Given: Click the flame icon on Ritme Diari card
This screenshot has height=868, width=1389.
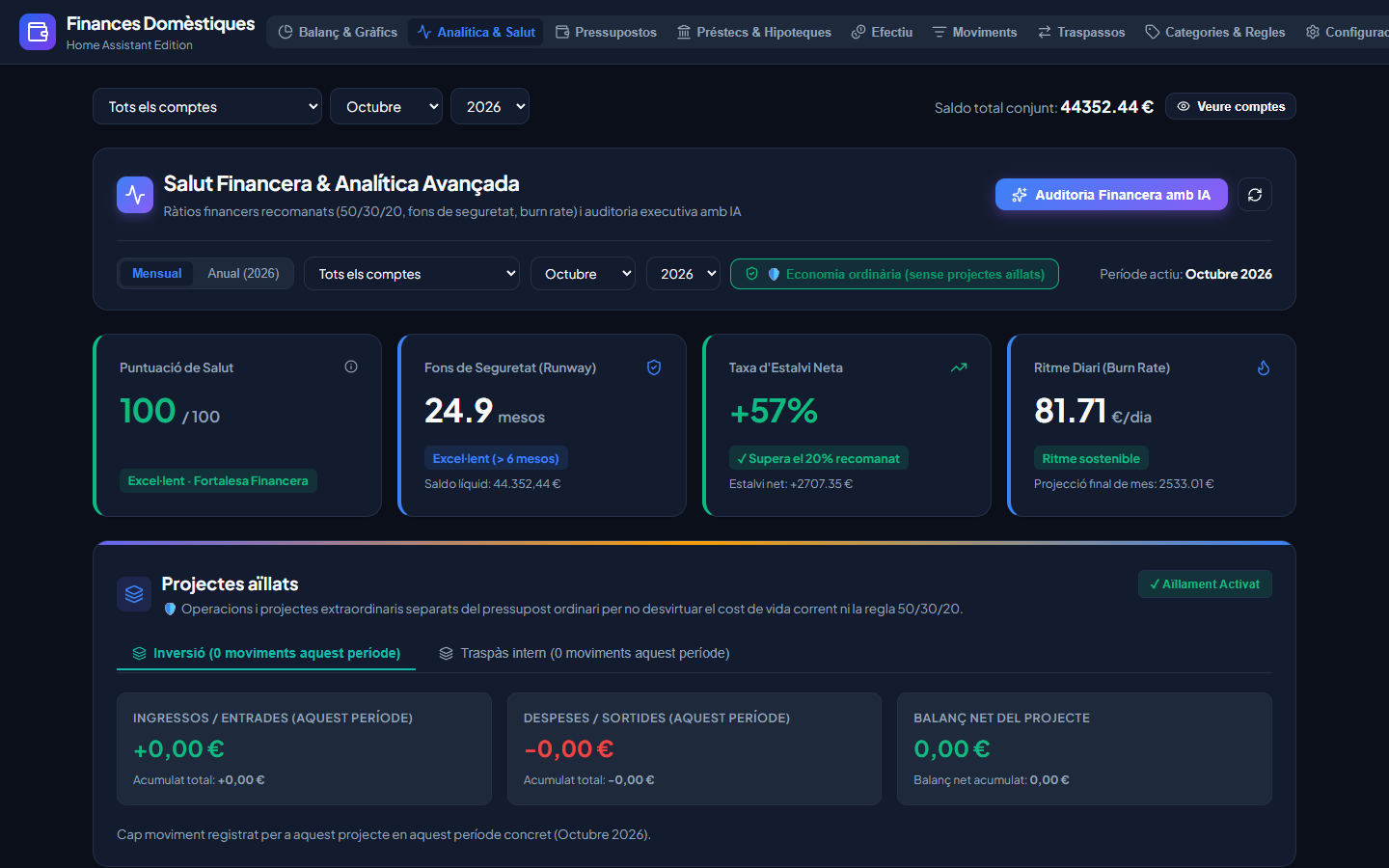Looking at the screenshot, I should (1264, 367).
